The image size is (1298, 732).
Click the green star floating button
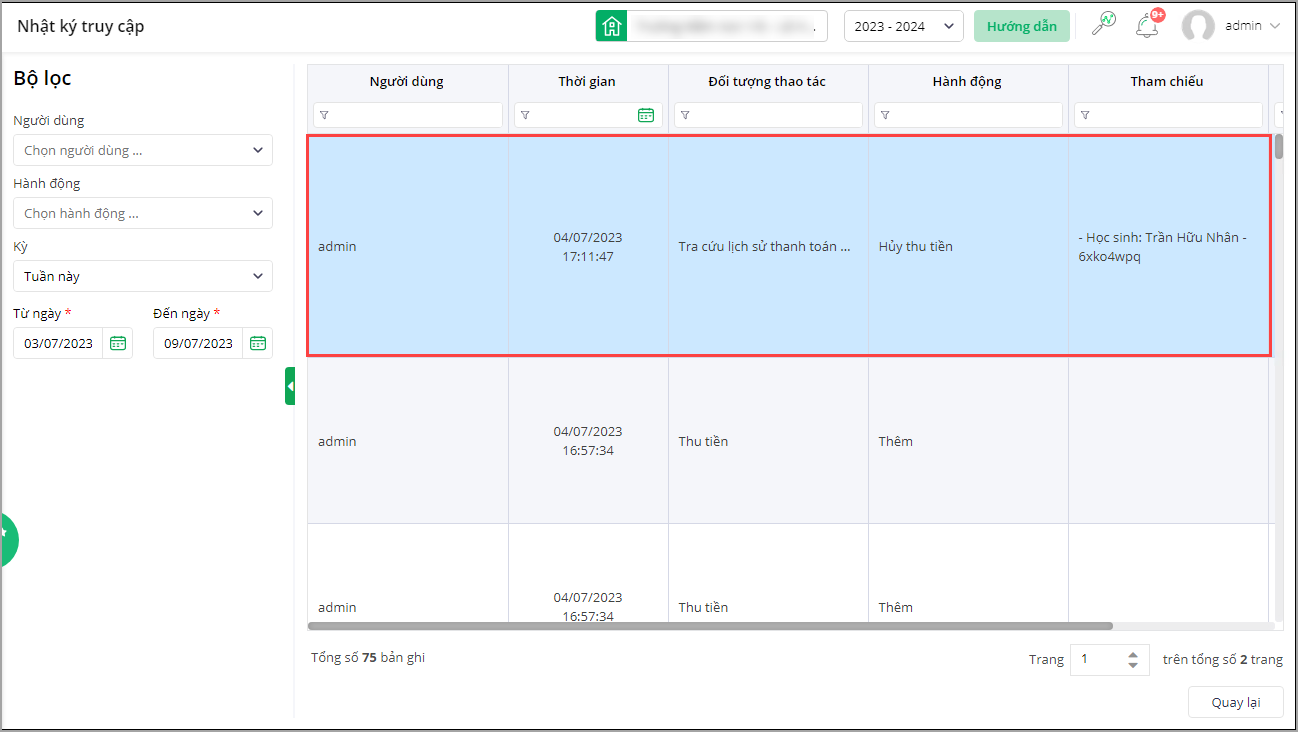(x=8, y=540)
